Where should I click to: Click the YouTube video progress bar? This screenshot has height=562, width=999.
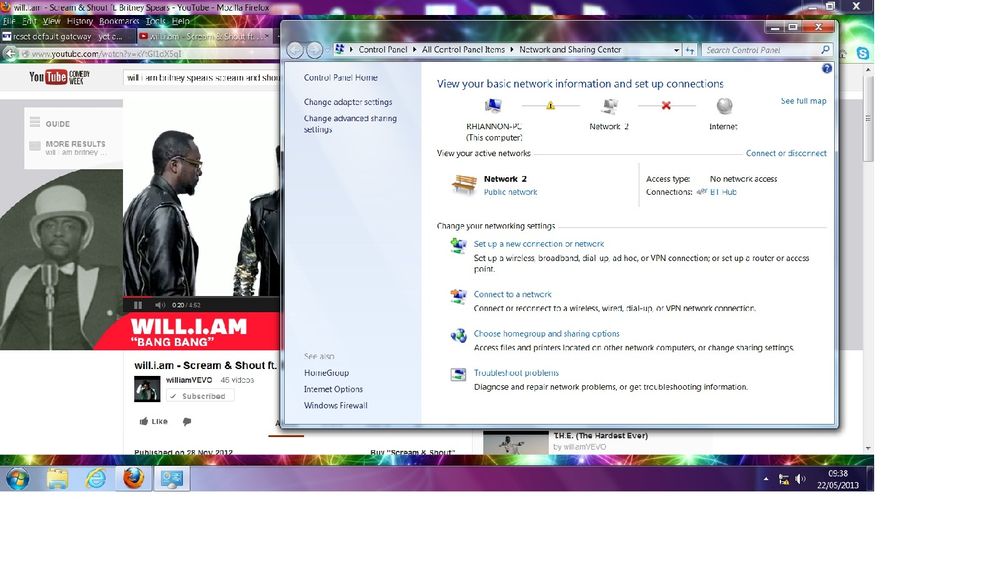(x=201, y=298)
